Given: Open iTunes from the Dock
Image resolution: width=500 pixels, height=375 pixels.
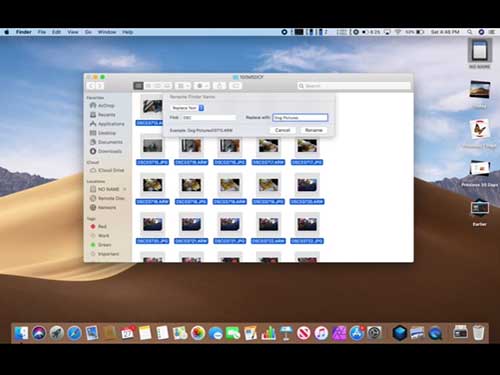Looking at the screenshot, I should click(x=321, y=333).
